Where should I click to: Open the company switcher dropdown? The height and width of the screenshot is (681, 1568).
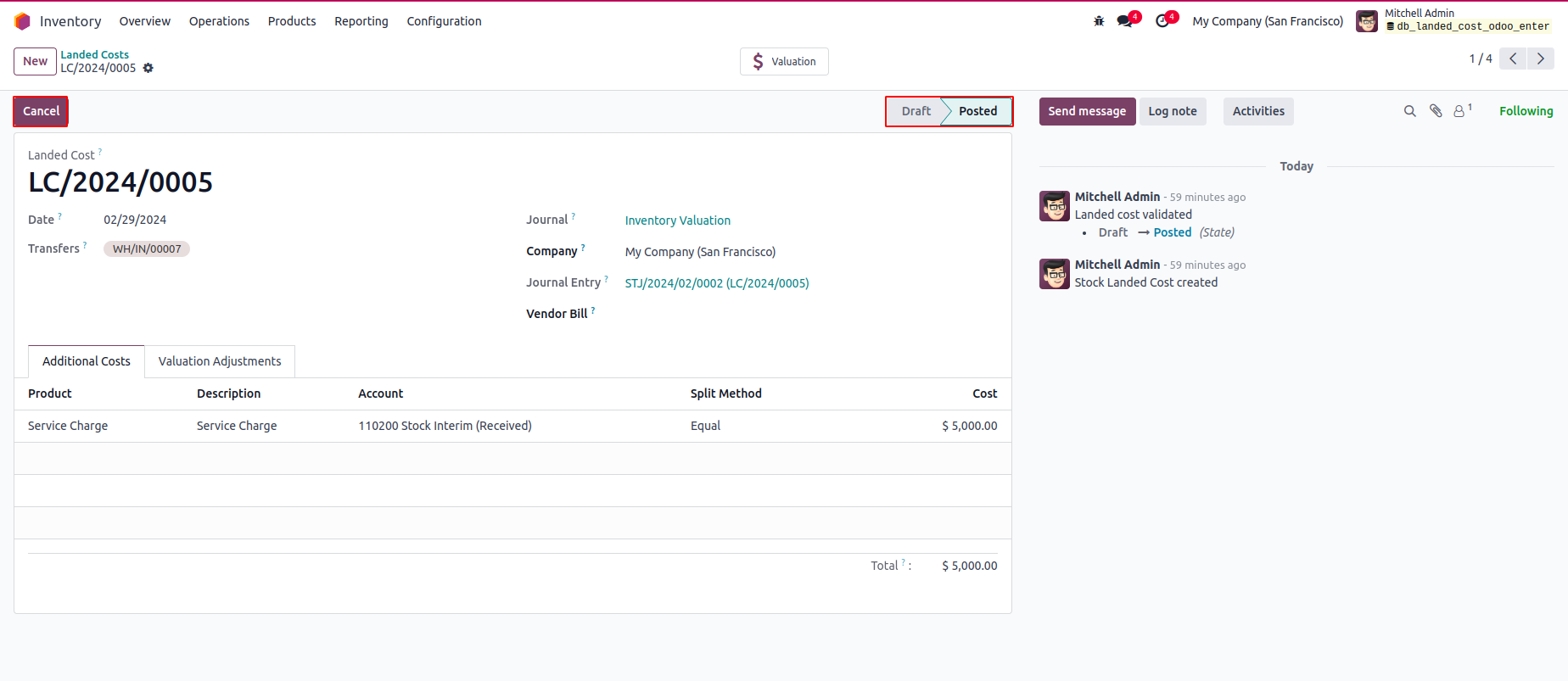click(x=1268, y=21)
